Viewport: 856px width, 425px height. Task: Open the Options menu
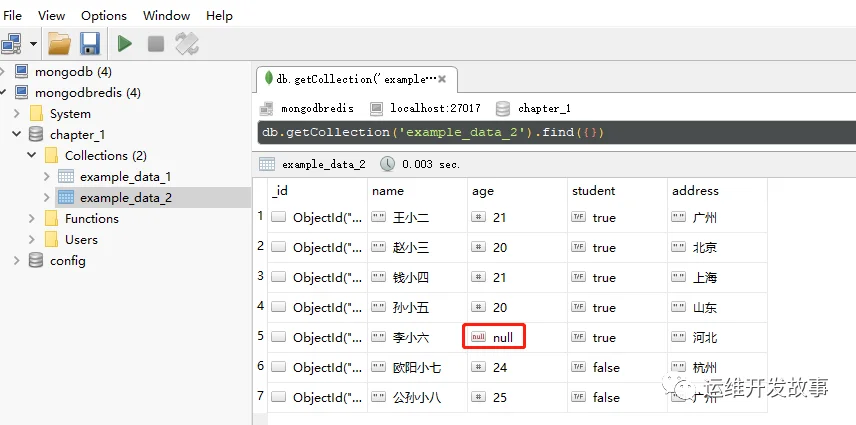pyautogui.click(x=104, y=16)
